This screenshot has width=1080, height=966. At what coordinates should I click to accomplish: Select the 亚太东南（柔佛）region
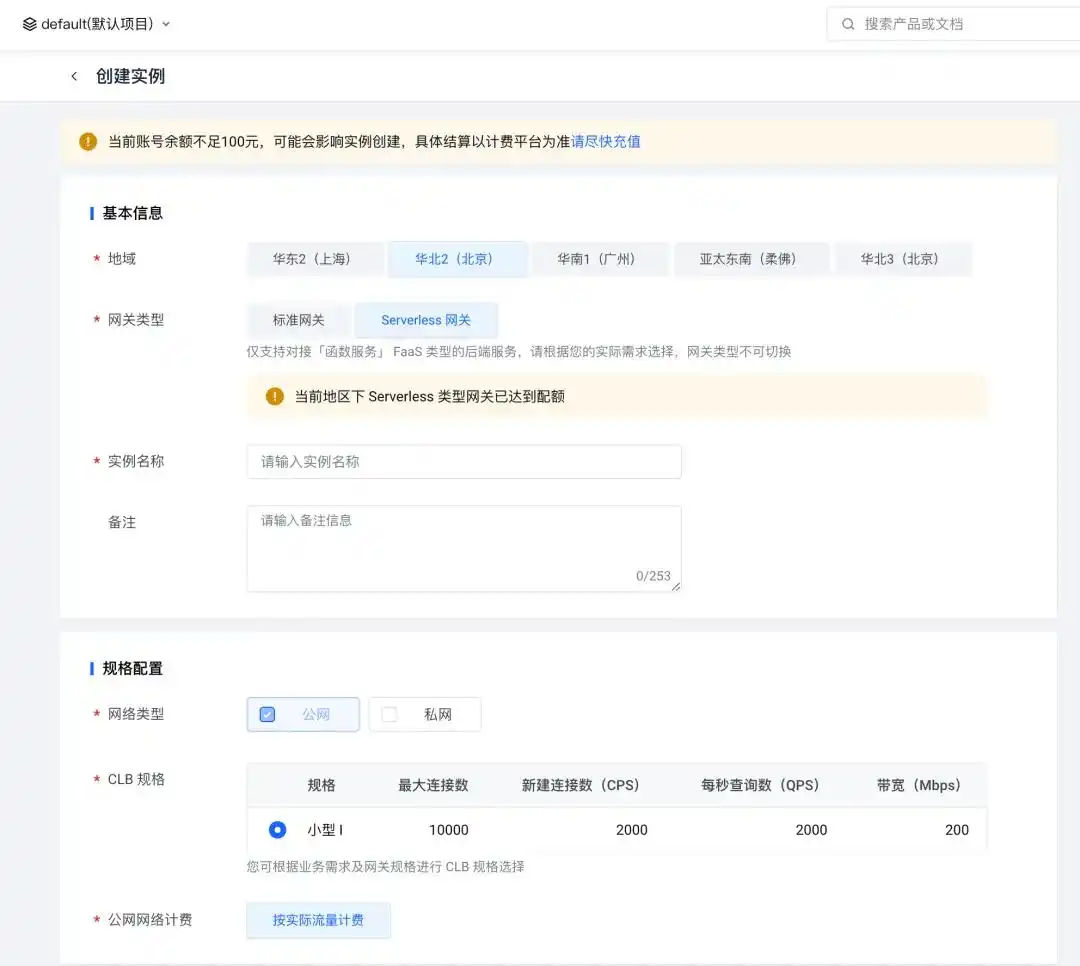pyautogui.click(x=752, y=258)
